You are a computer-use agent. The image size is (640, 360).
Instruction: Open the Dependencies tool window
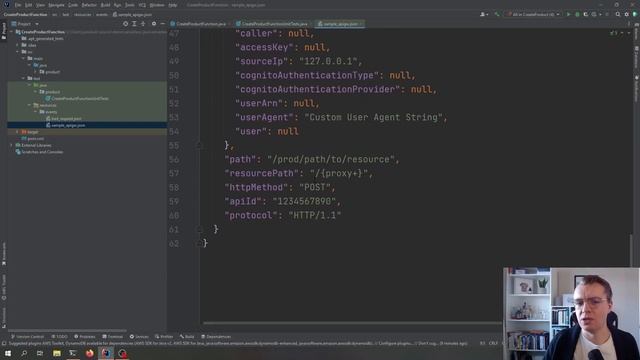coord(216,337)
